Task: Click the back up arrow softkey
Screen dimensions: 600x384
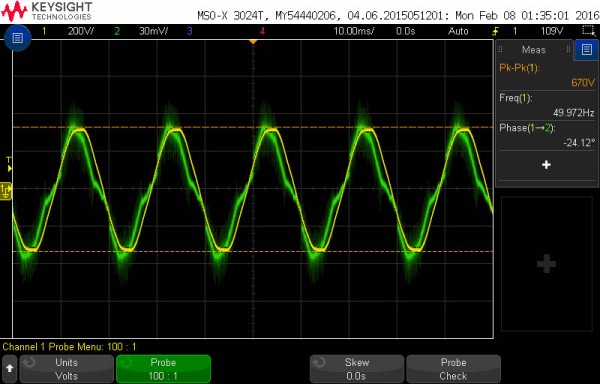Action: tap(10, 369)
